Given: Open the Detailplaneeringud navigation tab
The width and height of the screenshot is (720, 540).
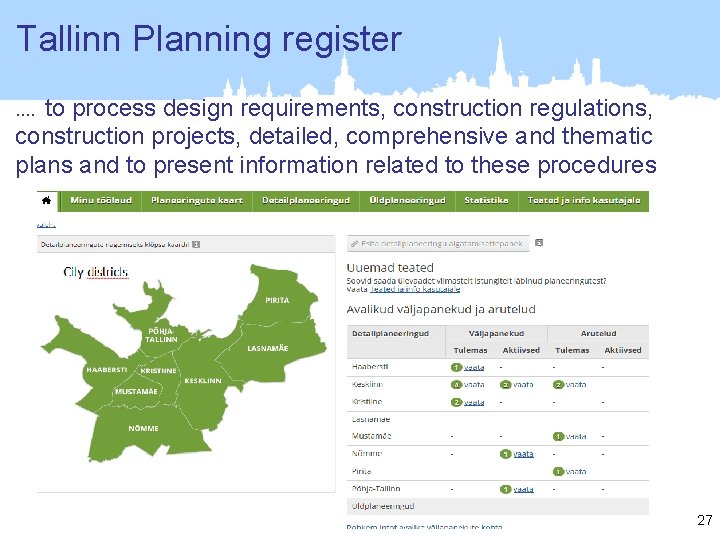Looking at the screenshot, I should click(306, 201).
